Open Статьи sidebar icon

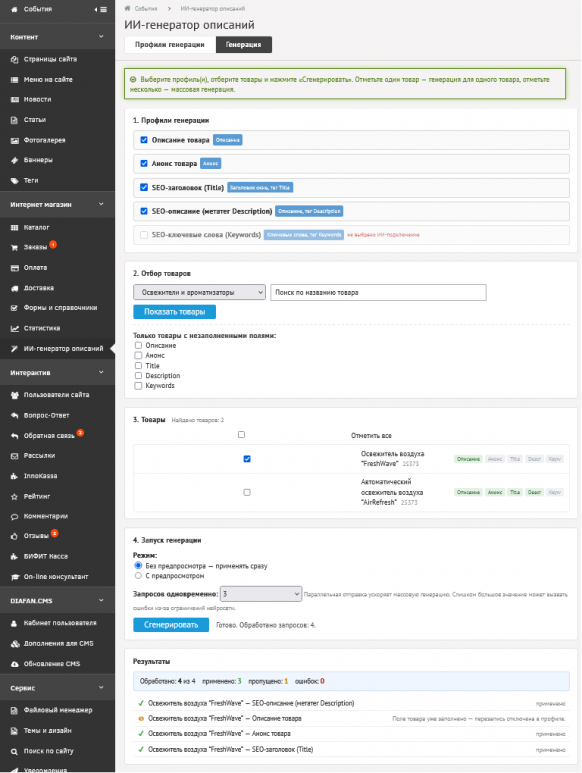[x=14, y=120]
